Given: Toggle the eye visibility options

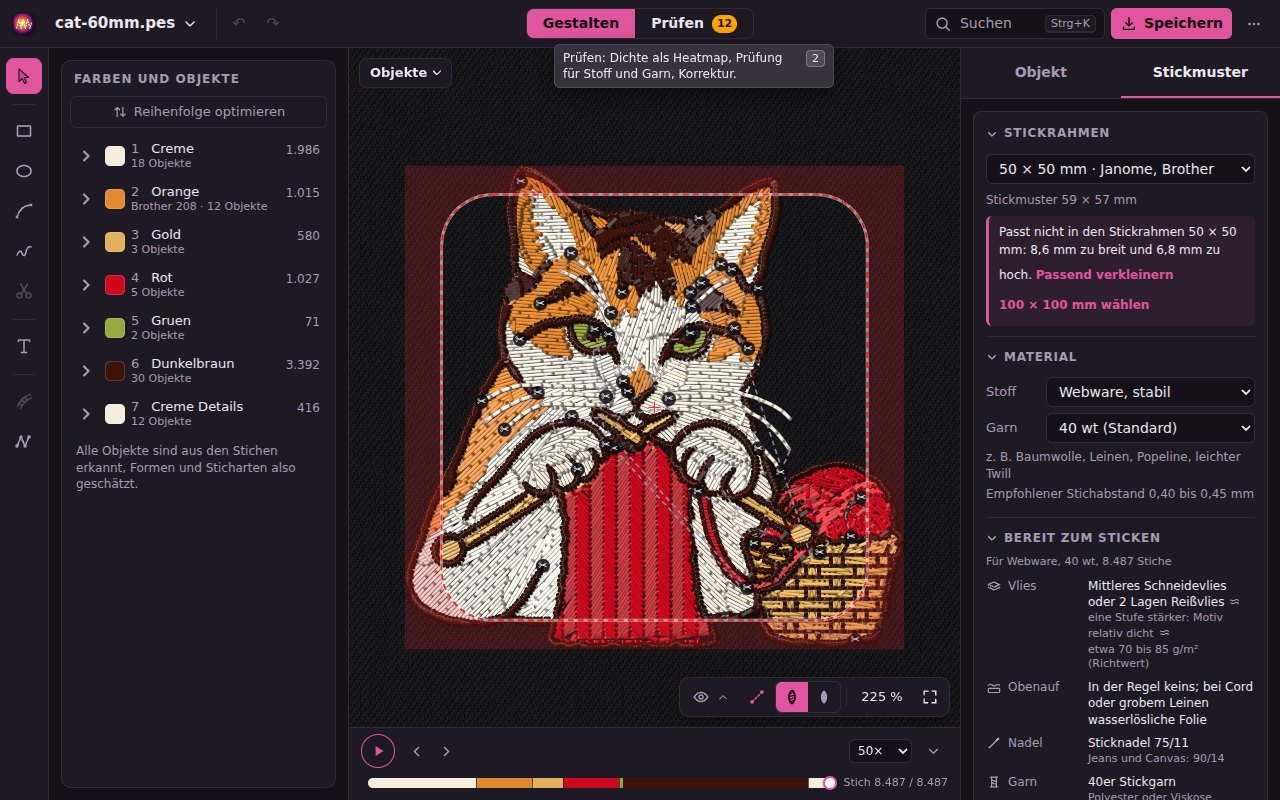Looking at the screenshot, I should tap(701, 697).
